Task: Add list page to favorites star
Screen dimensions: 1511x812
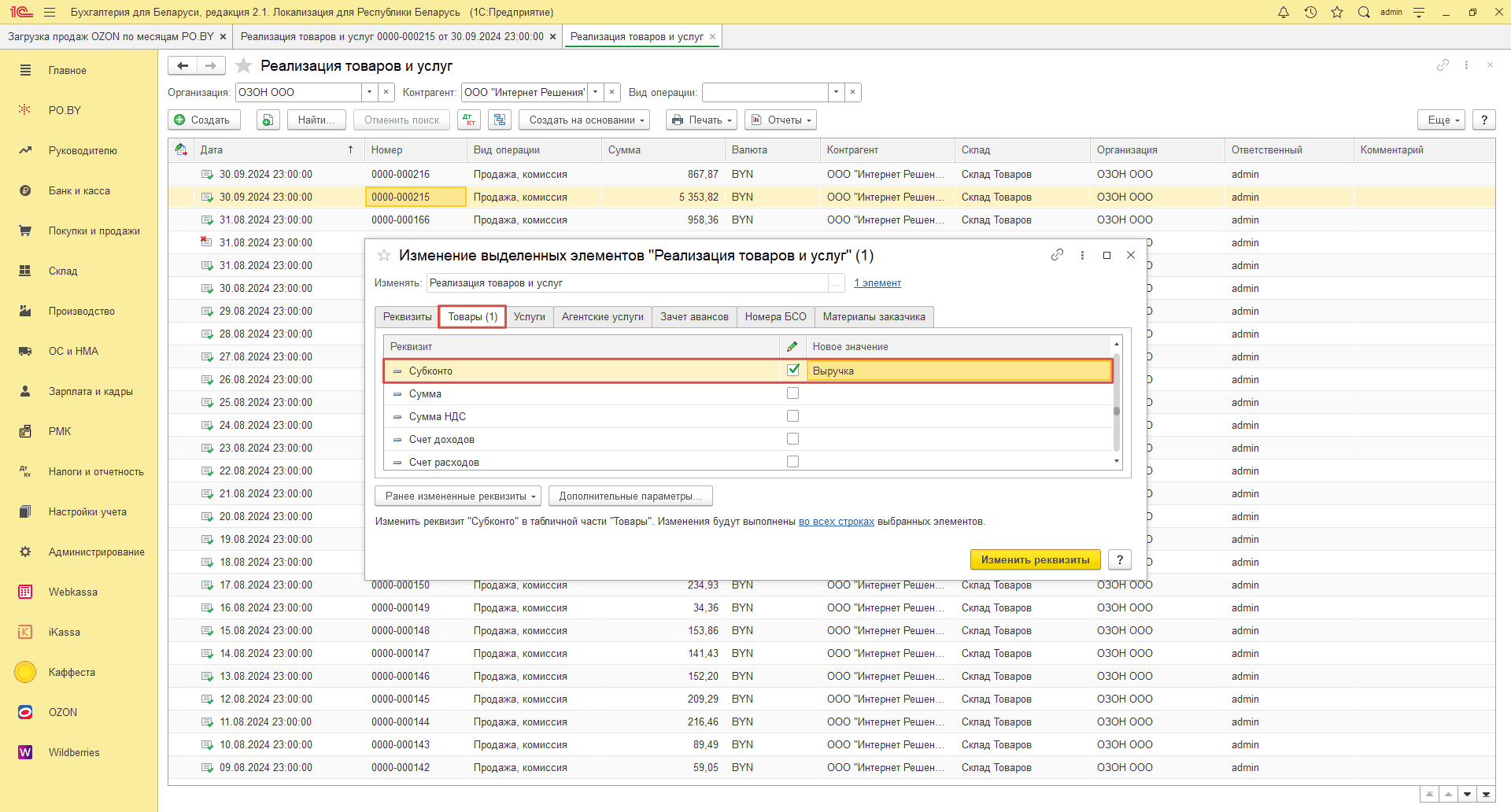Action: point(244,66)
